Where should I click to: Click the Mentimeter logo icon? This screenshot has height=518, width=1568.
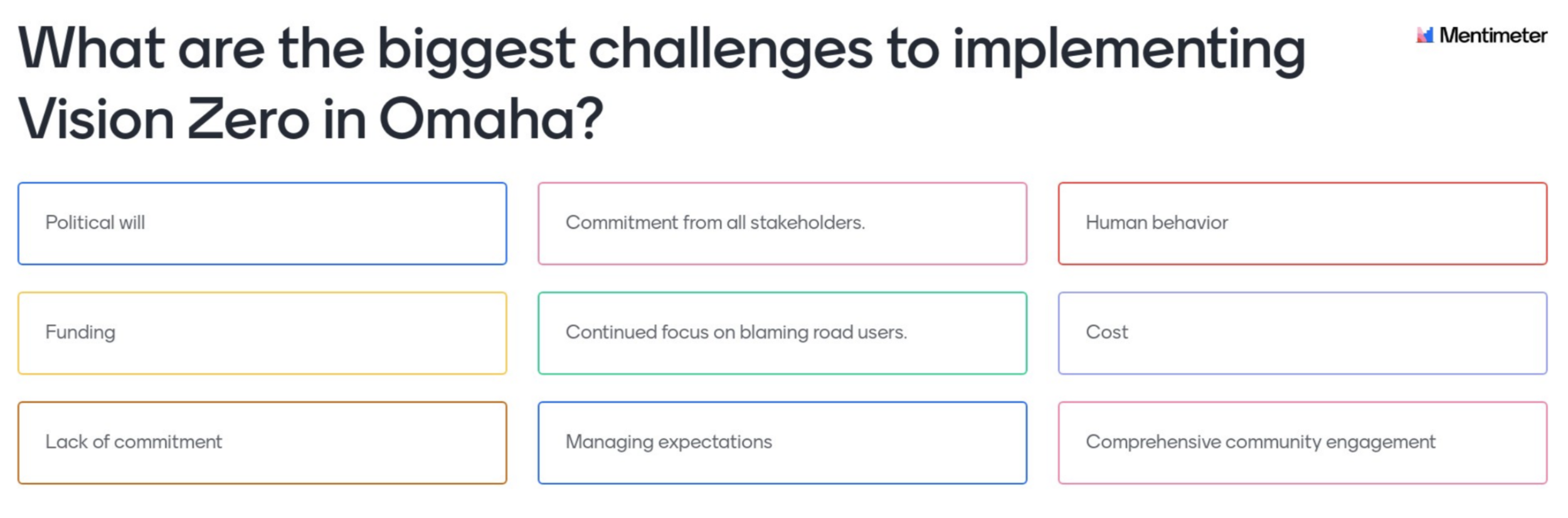click(x=1425, y=35)
